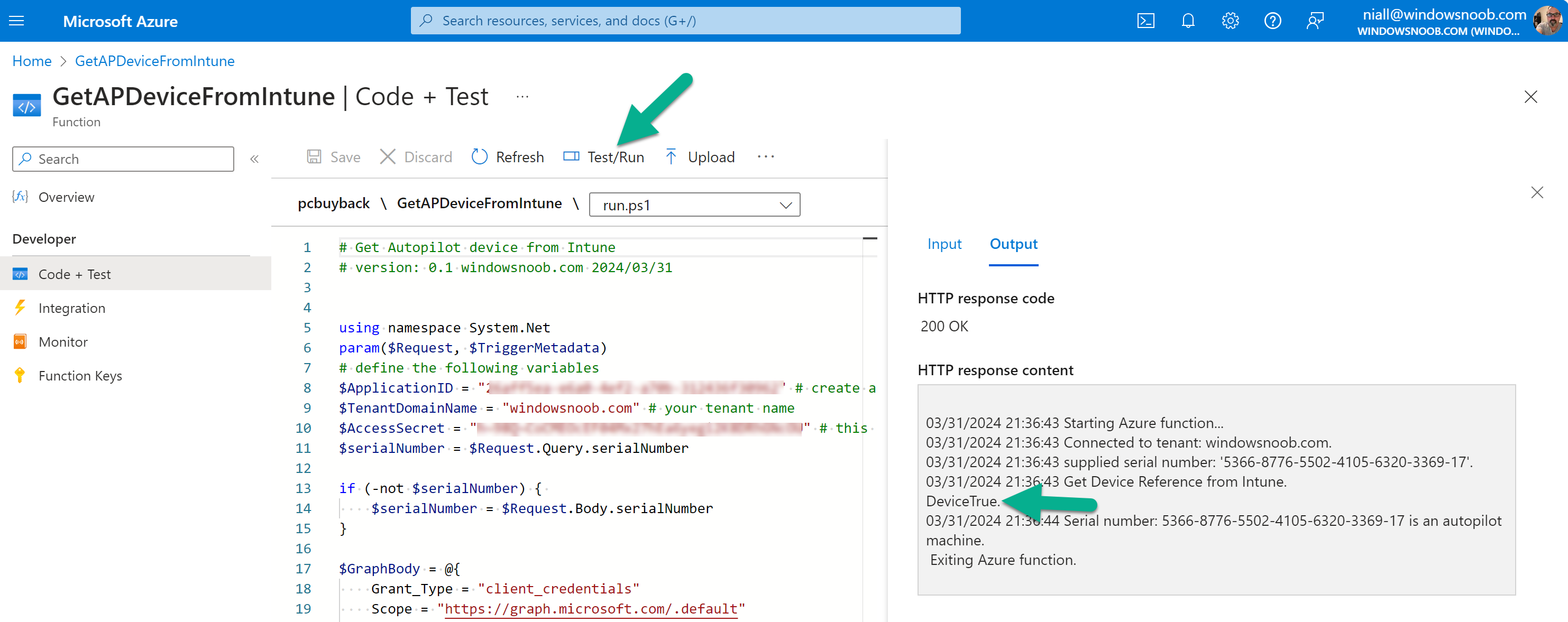Open portal settings gear

click(1230, 21)
